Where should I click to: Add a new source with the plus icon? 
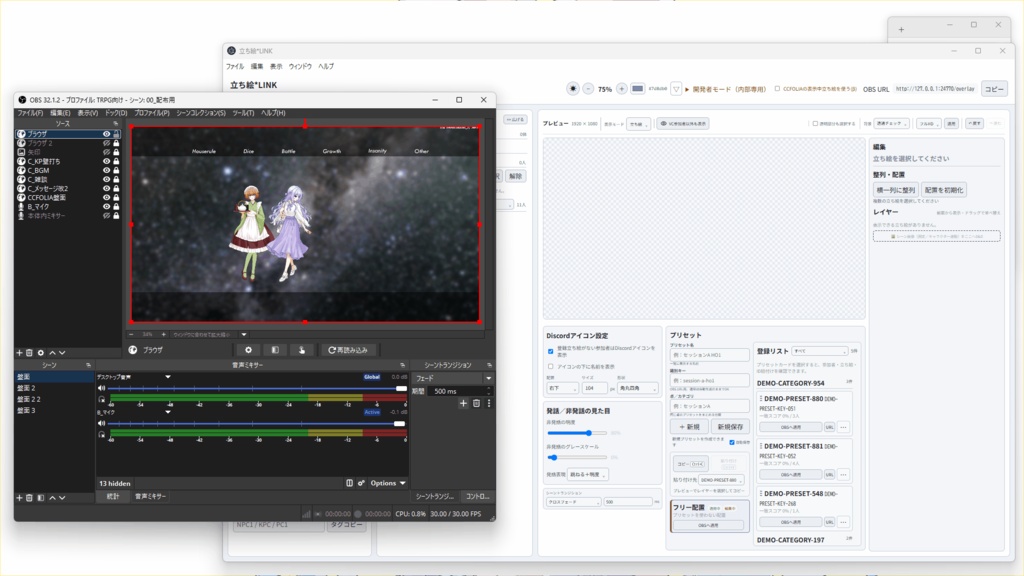(x=19, y=353)
